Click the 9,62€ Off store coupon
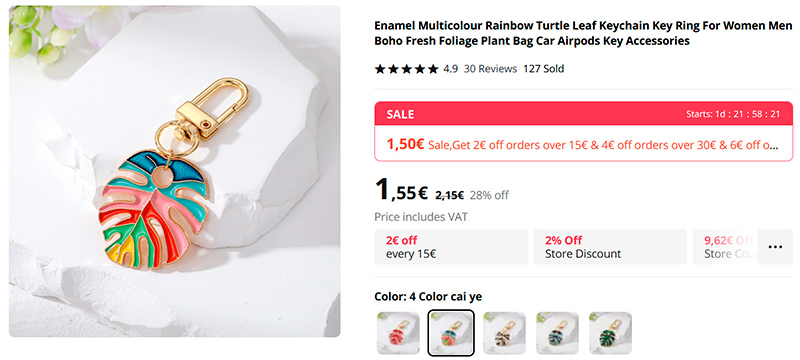The width and height of the screenshot is (800, 360). pyautogui.click(x=726, y=247)
